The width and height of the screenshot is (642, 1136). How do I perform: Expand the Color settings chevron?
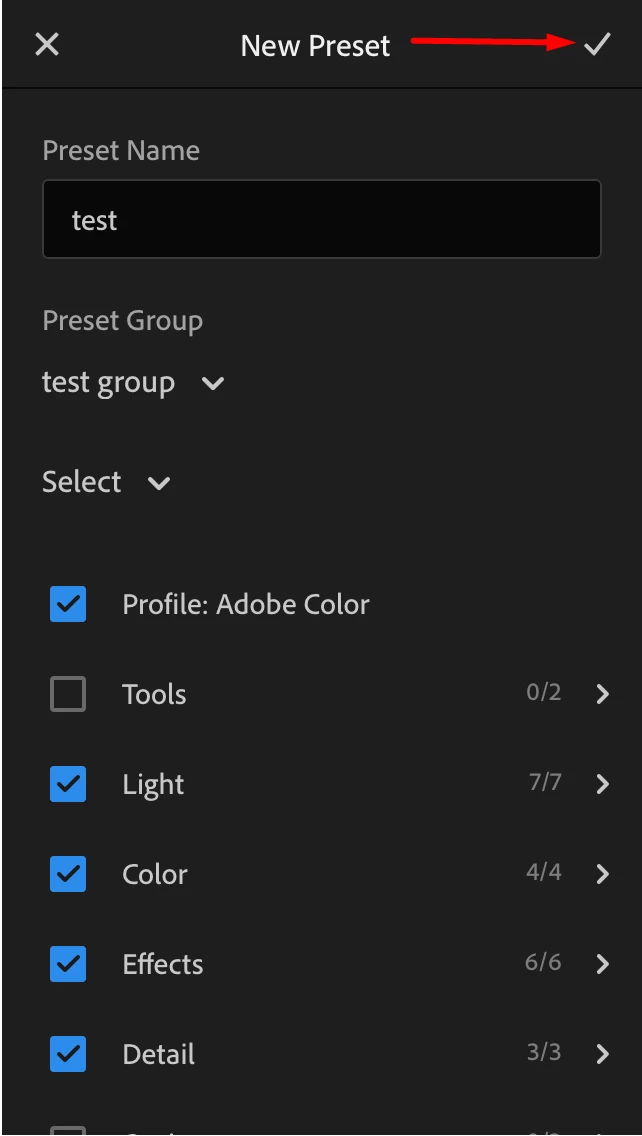[x=602, y=874]
